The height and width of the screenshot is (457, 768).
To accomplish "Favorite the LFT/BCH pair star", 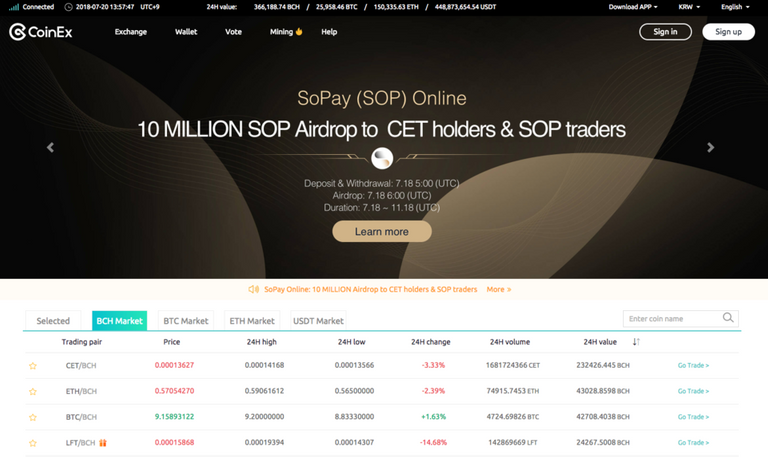I will point(33,443).
